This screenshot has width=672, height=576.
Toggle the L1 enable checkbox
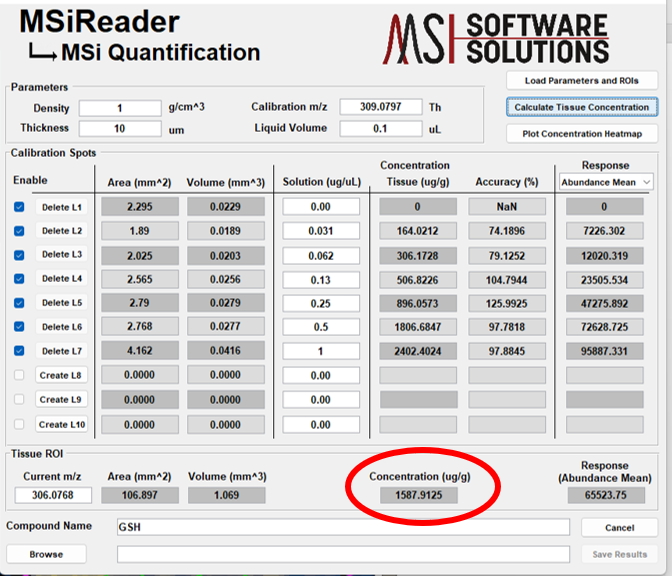19,207
